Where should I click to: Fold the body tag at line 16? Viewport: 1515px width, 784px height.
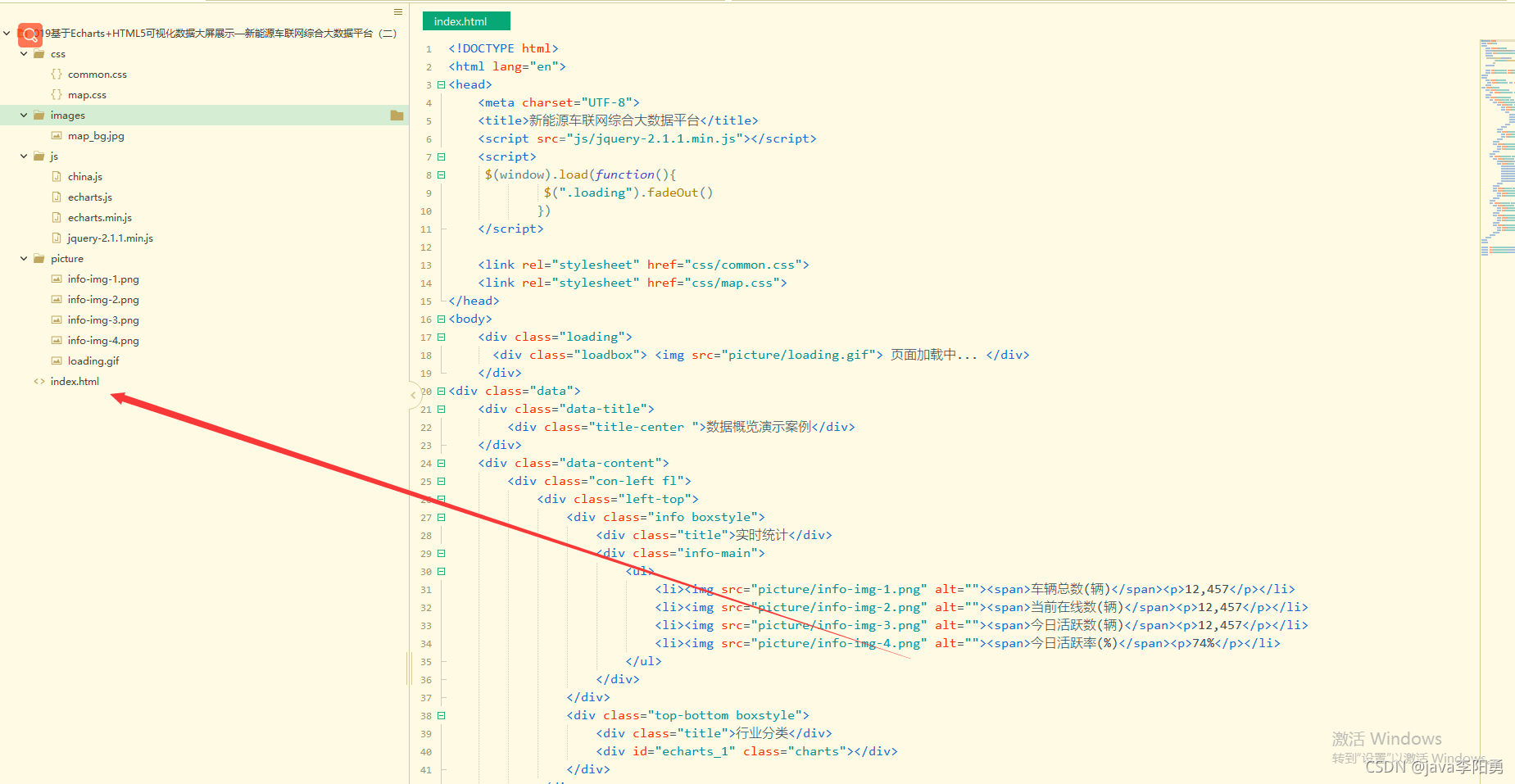coord(442,319)
